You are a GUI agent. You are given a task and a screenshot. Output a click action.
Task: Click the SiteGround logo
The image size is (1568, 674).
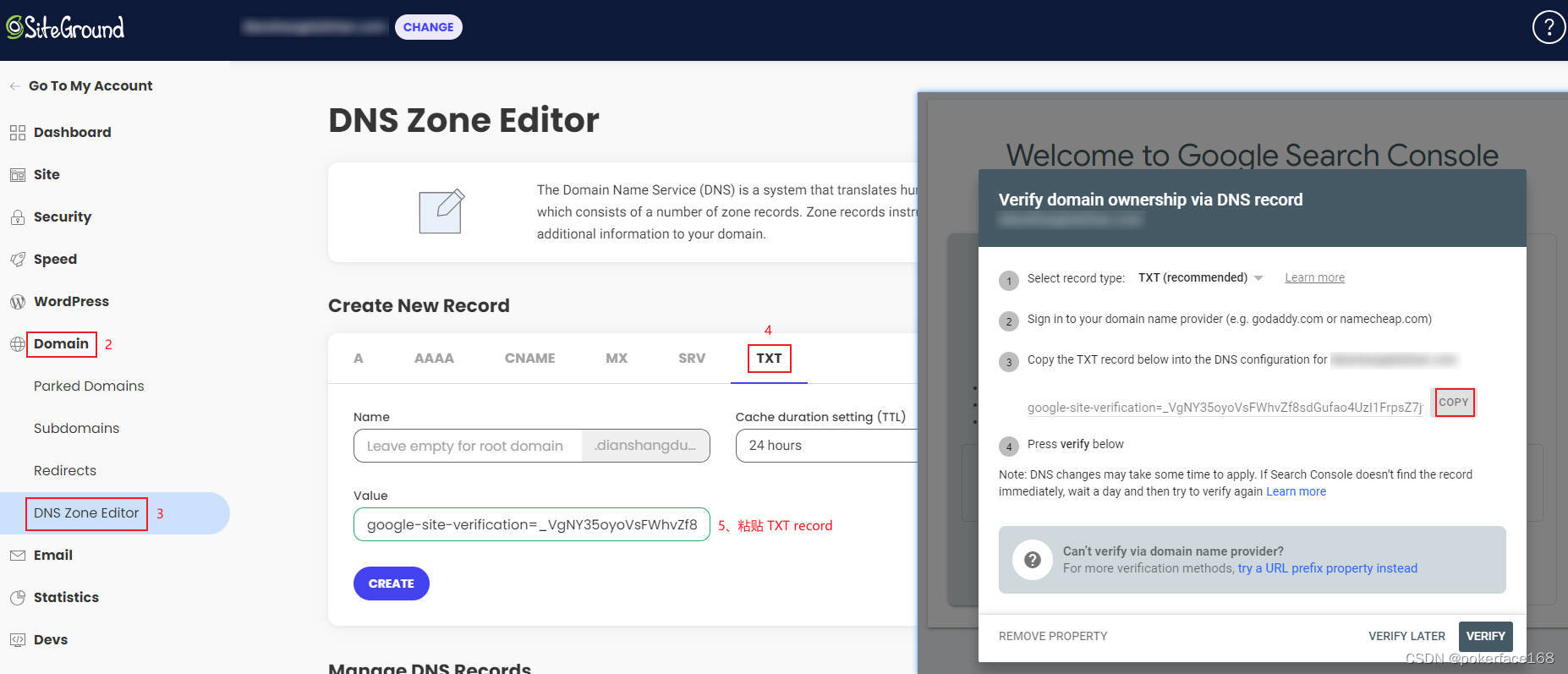pyautogui.click(x=66, y=28)
